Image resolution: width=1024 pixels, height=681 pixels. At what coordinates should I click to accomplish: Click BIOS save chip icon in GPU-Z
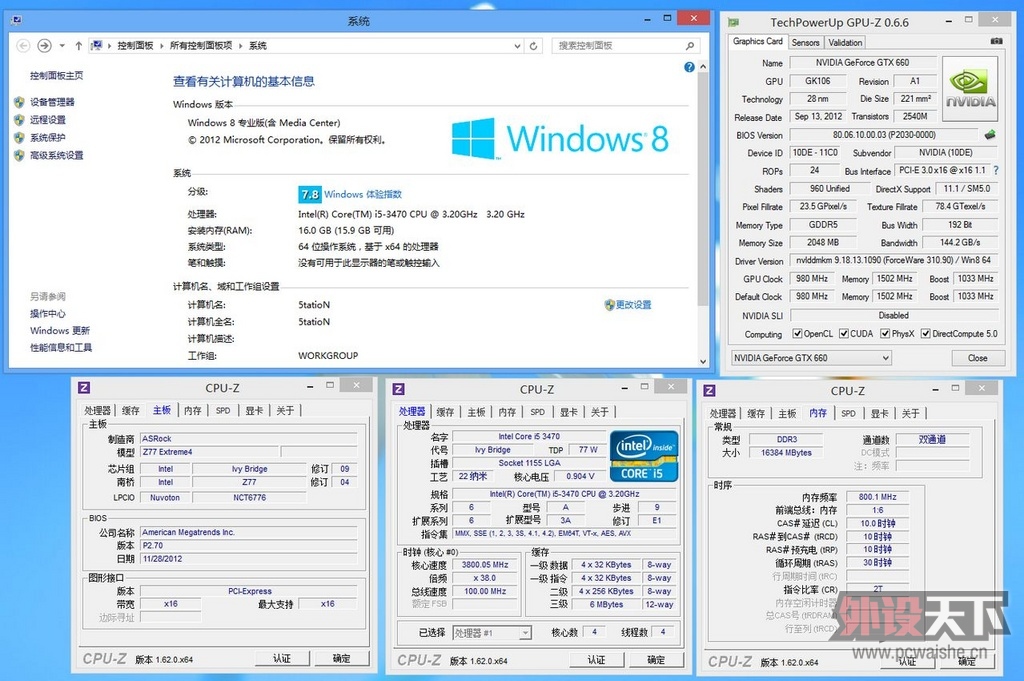(990, 135)
